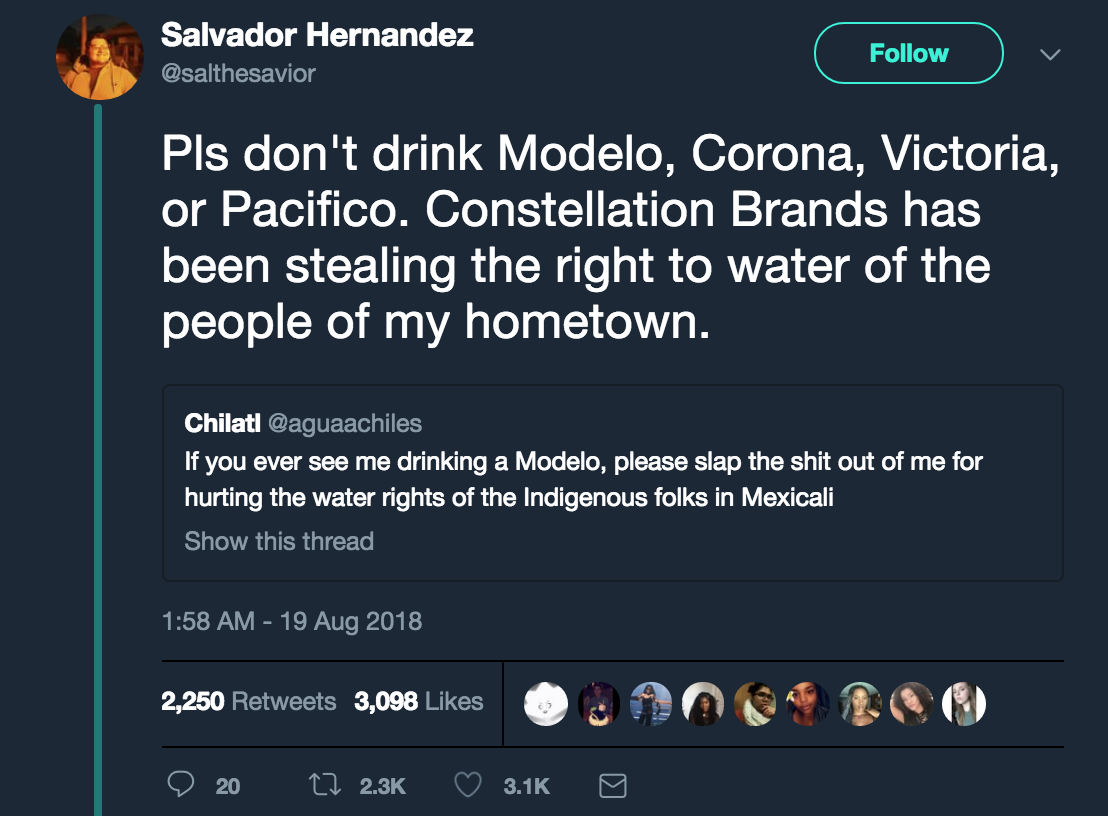Screen dimensions: 1108x816
Task: Expand the tweet options chevron
Action: (x=1049, y=55)
